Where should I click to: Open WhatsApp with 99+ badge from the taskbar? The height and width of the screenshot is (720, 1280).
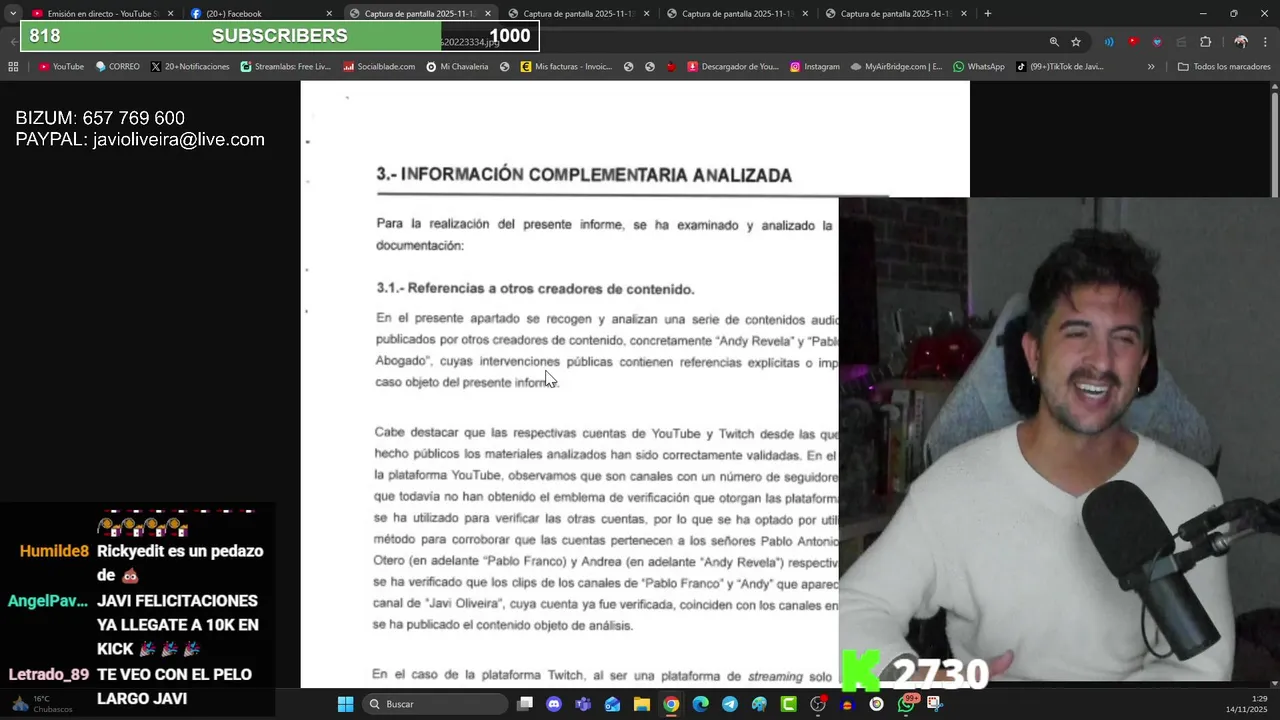click(x=906, y=704)
